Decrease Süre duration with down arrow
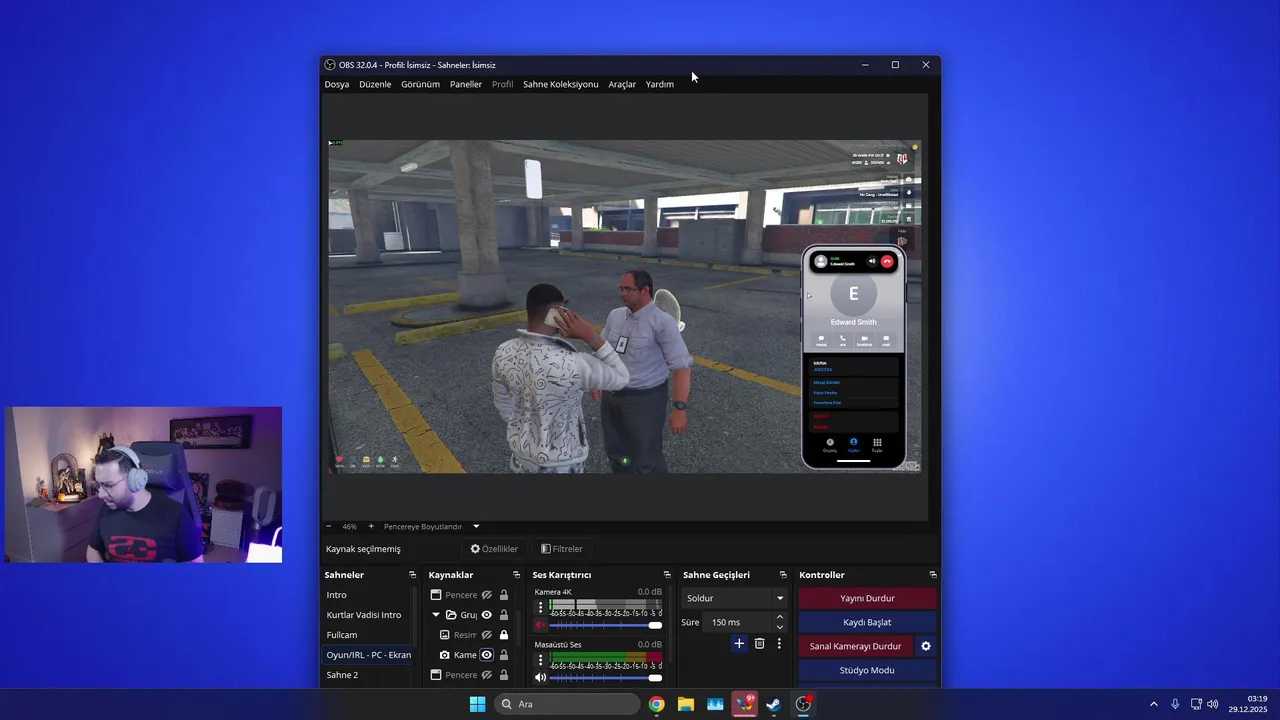Image resolution: width=1280 pixels, height=720 pixels. (x=780, y=627)
